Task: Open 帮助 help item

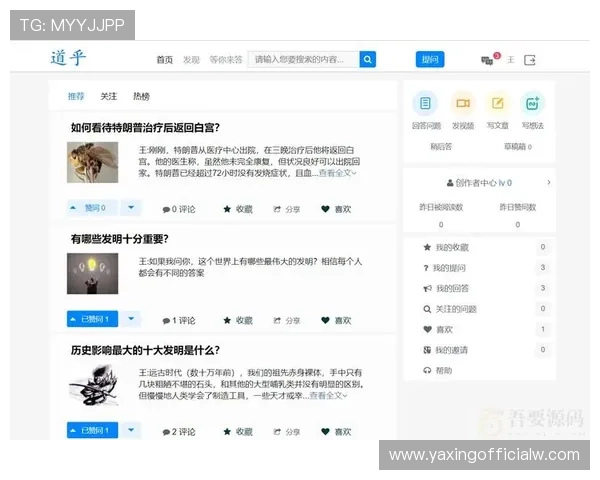Action: pyautogui.click(x=438, y=371)
